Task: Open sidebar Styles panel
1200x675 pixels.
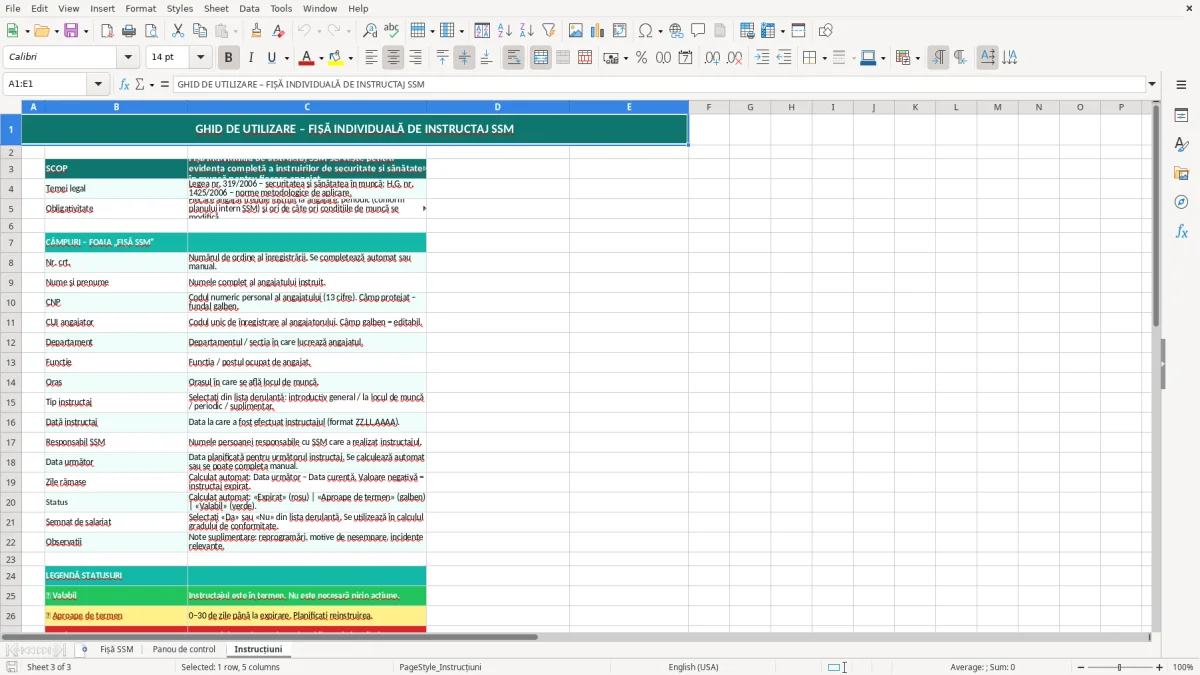Action: [x=1181, y=145]
